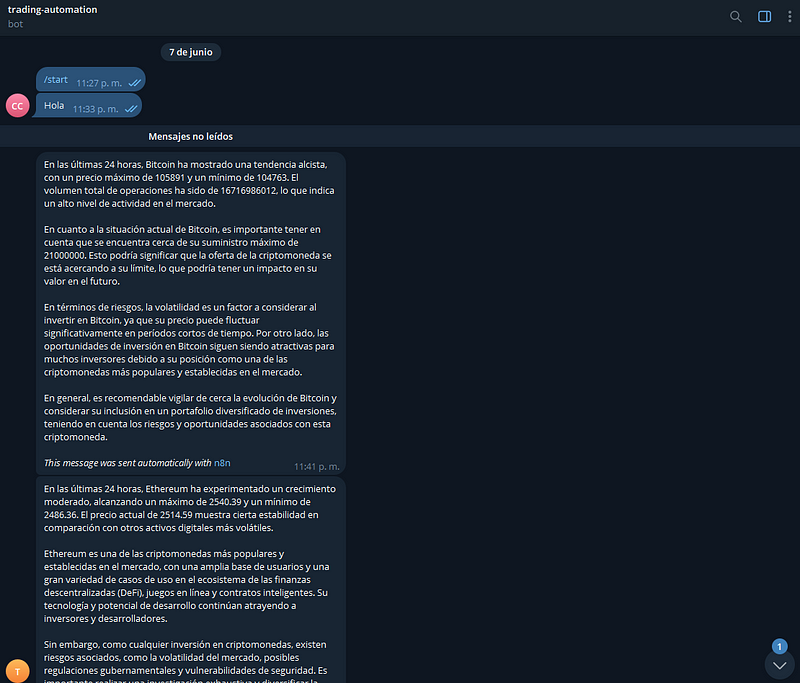800x683 pixels.
Task: Click the paragraph starting 'En general, es recomendable'
Action: [190, 417]
